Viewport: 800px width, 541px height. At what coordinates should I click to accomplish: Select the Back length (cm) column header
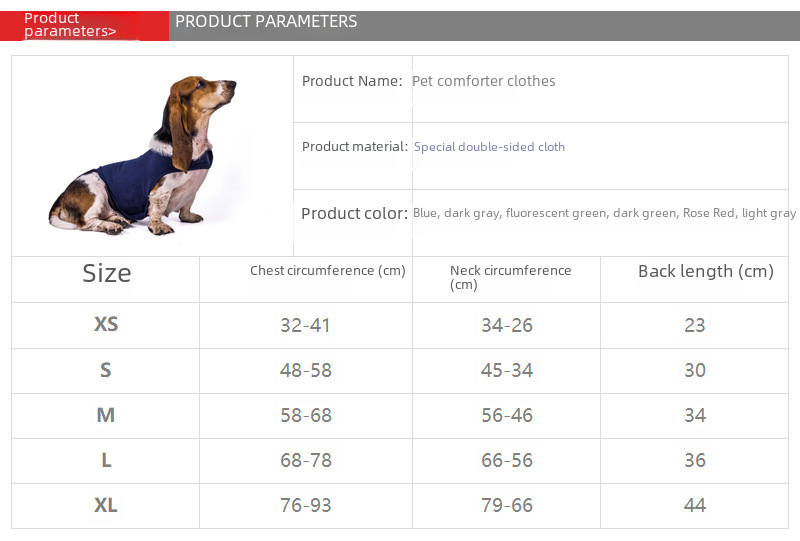pos(705,271)
